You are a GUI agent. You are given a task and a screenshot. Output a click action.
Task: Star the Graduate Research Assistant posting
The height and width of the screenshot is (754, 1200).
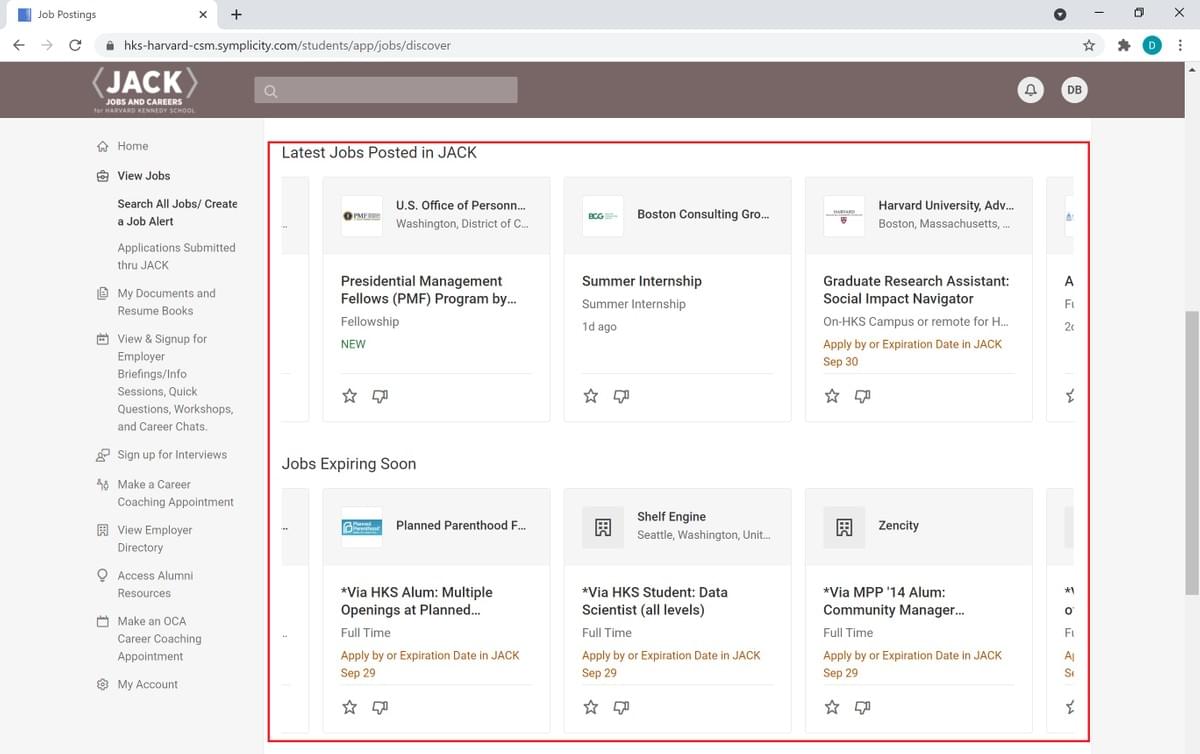[832, 396]
